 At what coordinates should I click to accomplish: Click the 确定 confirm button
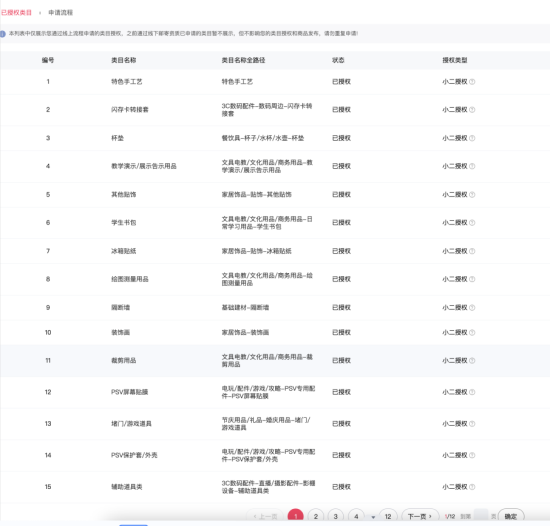point(511,516)
